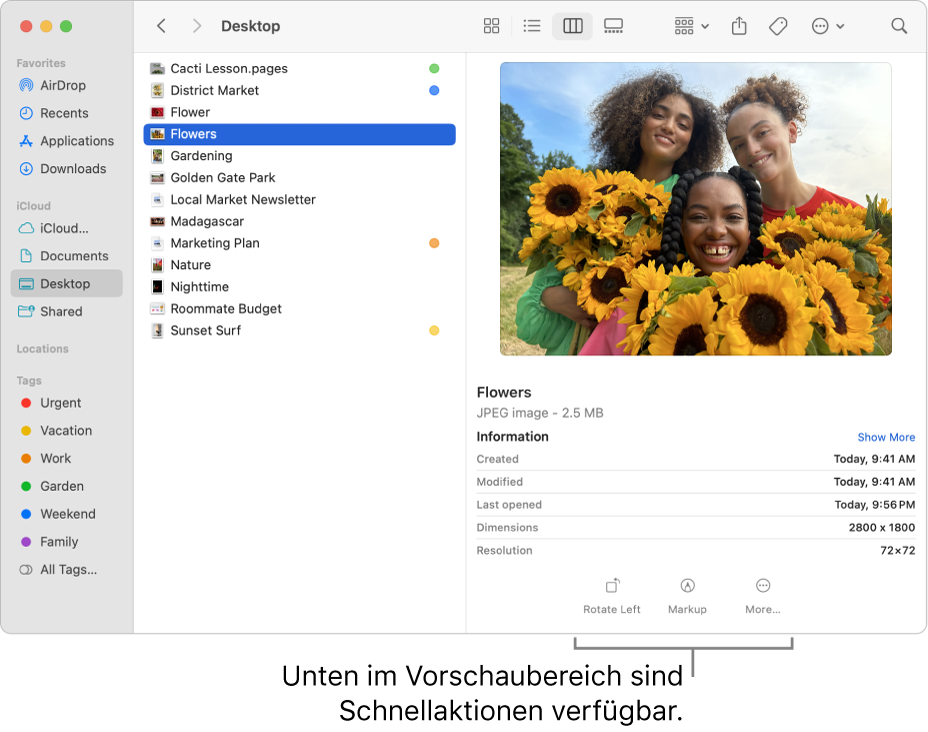Select the Flower file
The height and width of the screenshot is (732, 928).
click(x=299, y=112)
